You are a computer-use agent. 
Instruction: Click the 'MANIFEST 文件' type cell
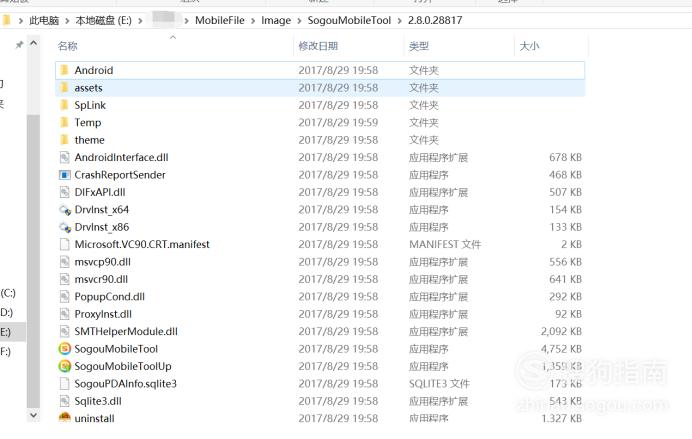(445, 244)
